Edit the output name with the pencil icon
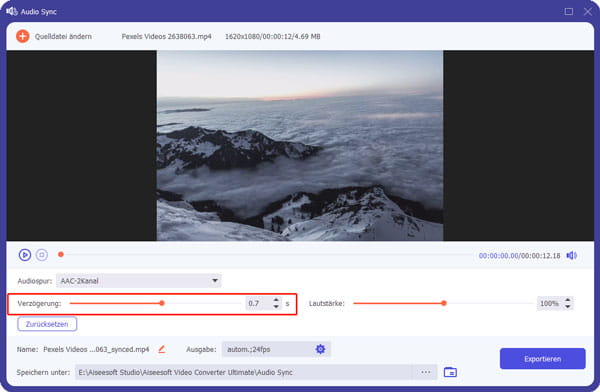Screen dimensions: 600x392 [162, 349]
